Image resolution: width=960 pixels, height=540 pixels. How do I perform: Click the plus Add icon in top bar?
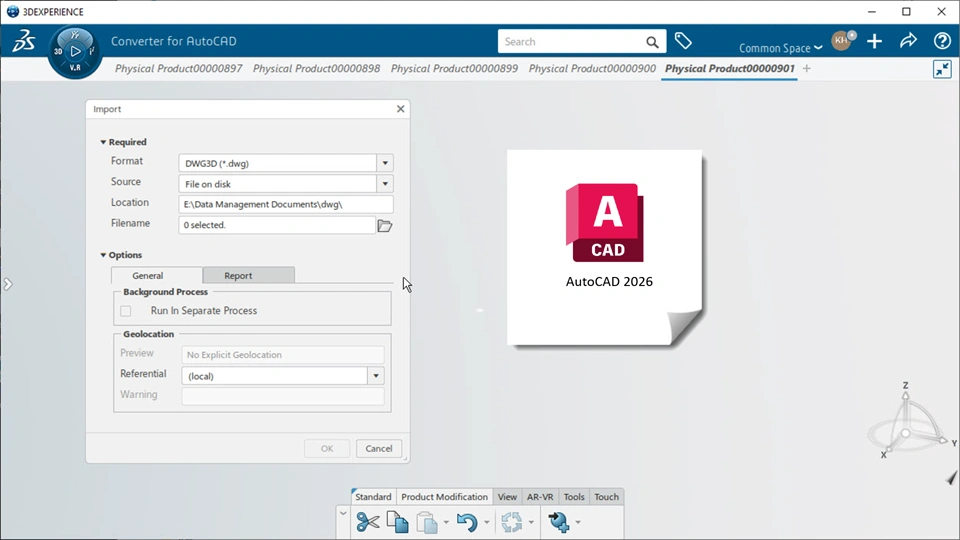point(874,41)
